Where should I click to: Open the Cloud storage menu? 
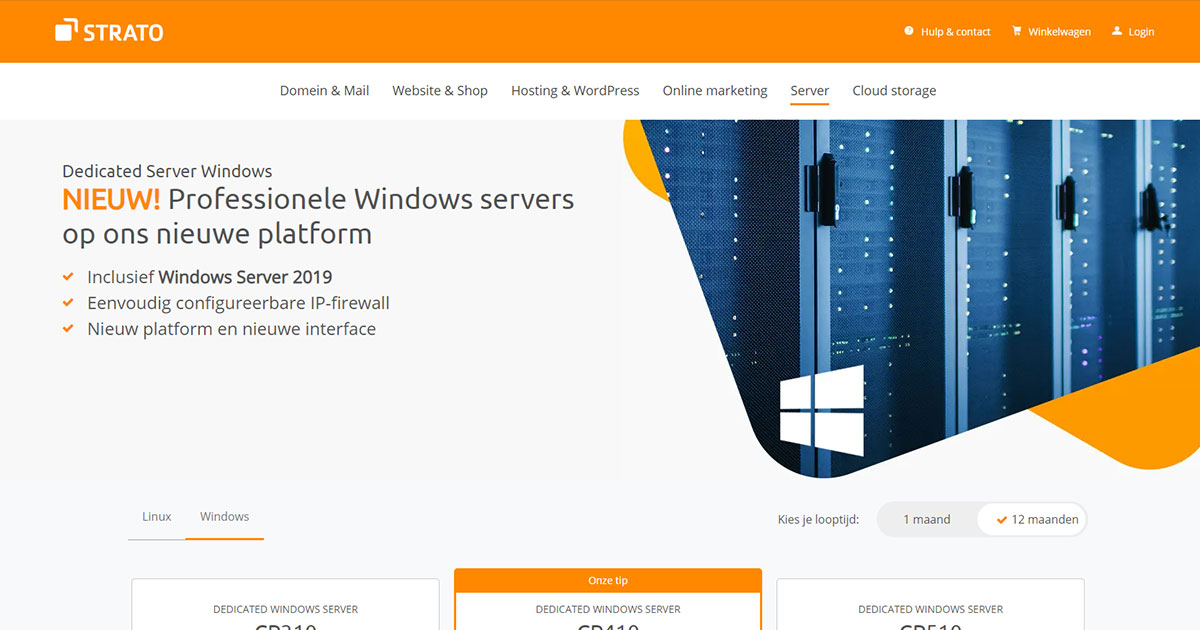coord(894,90)
